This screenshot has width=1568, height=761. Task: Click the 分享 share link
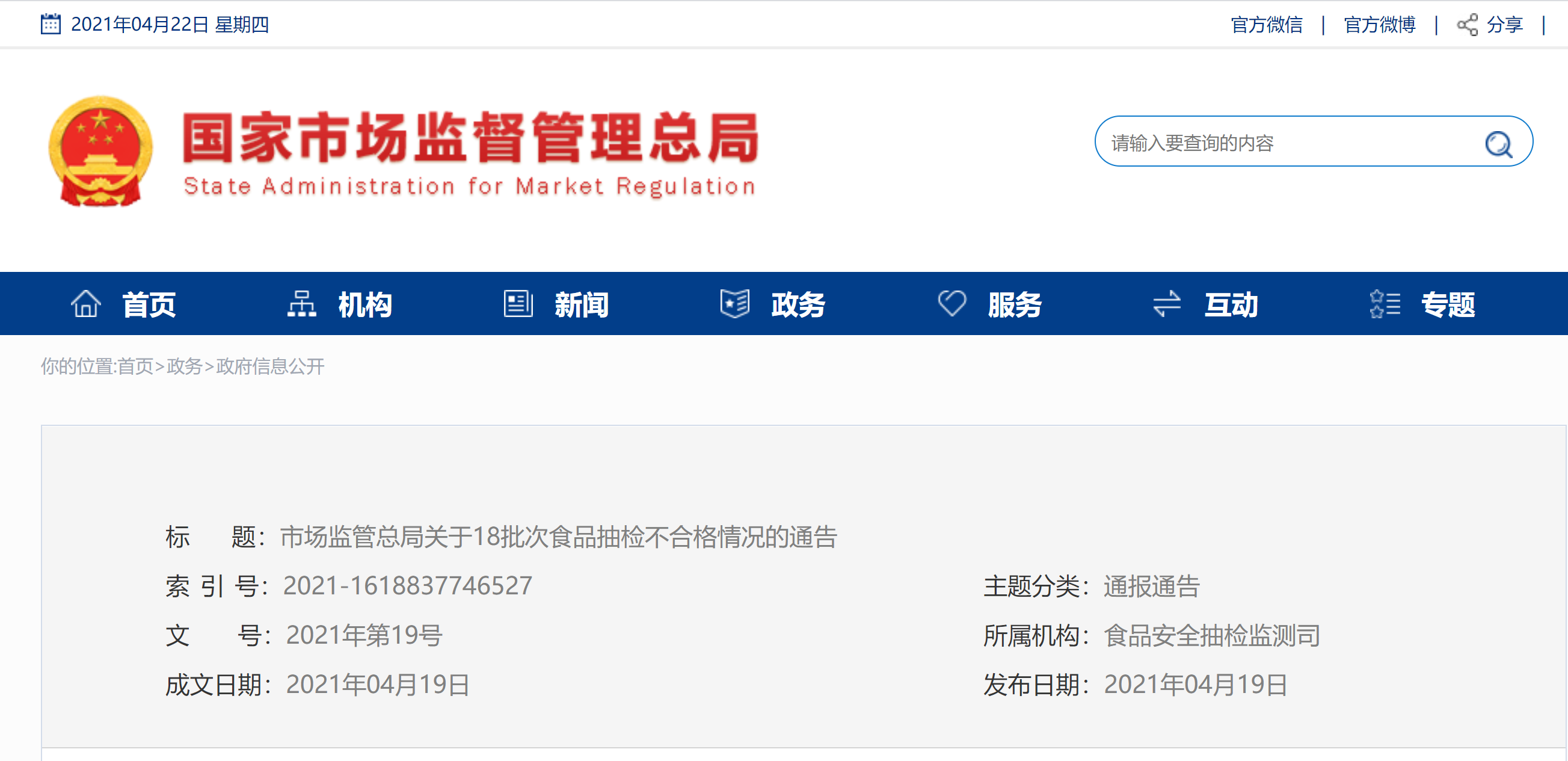point(1505,25)
